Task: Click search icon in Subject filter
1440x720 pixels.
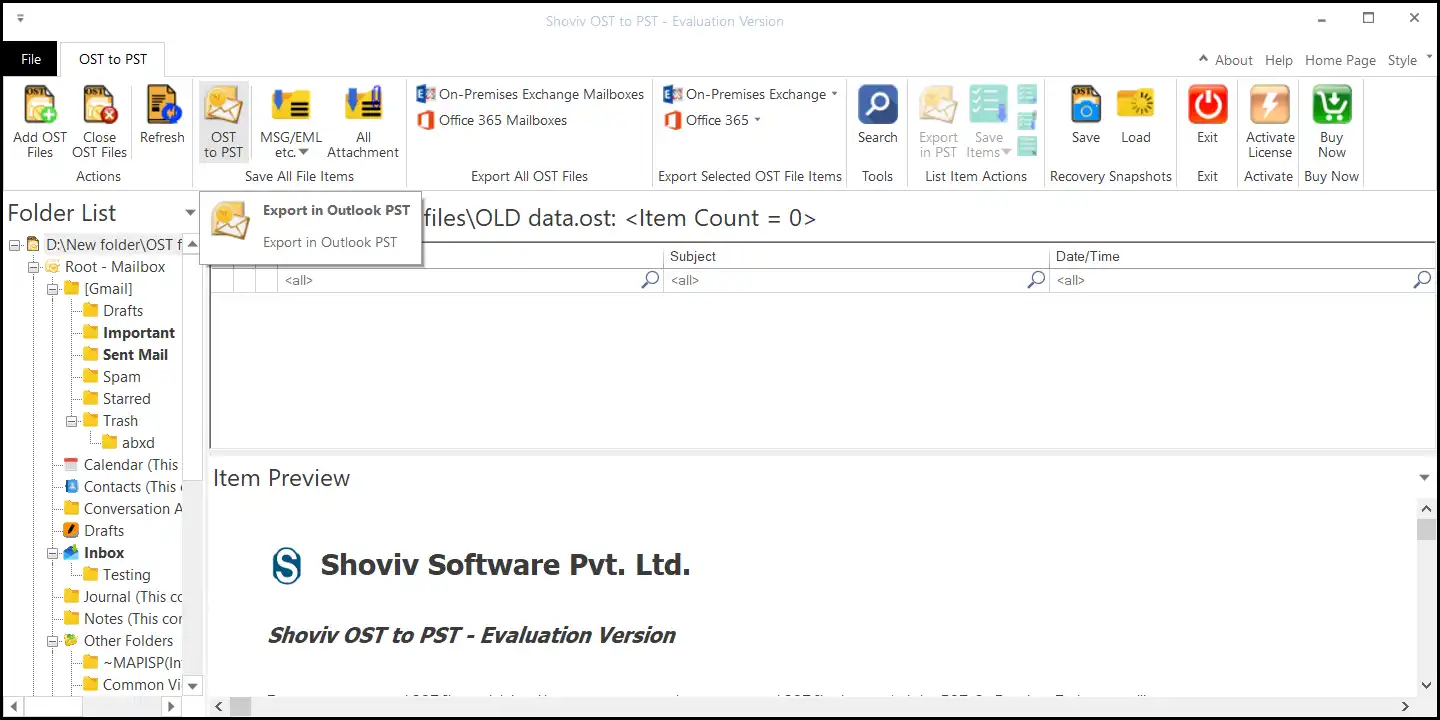Action: point(1037,280)
